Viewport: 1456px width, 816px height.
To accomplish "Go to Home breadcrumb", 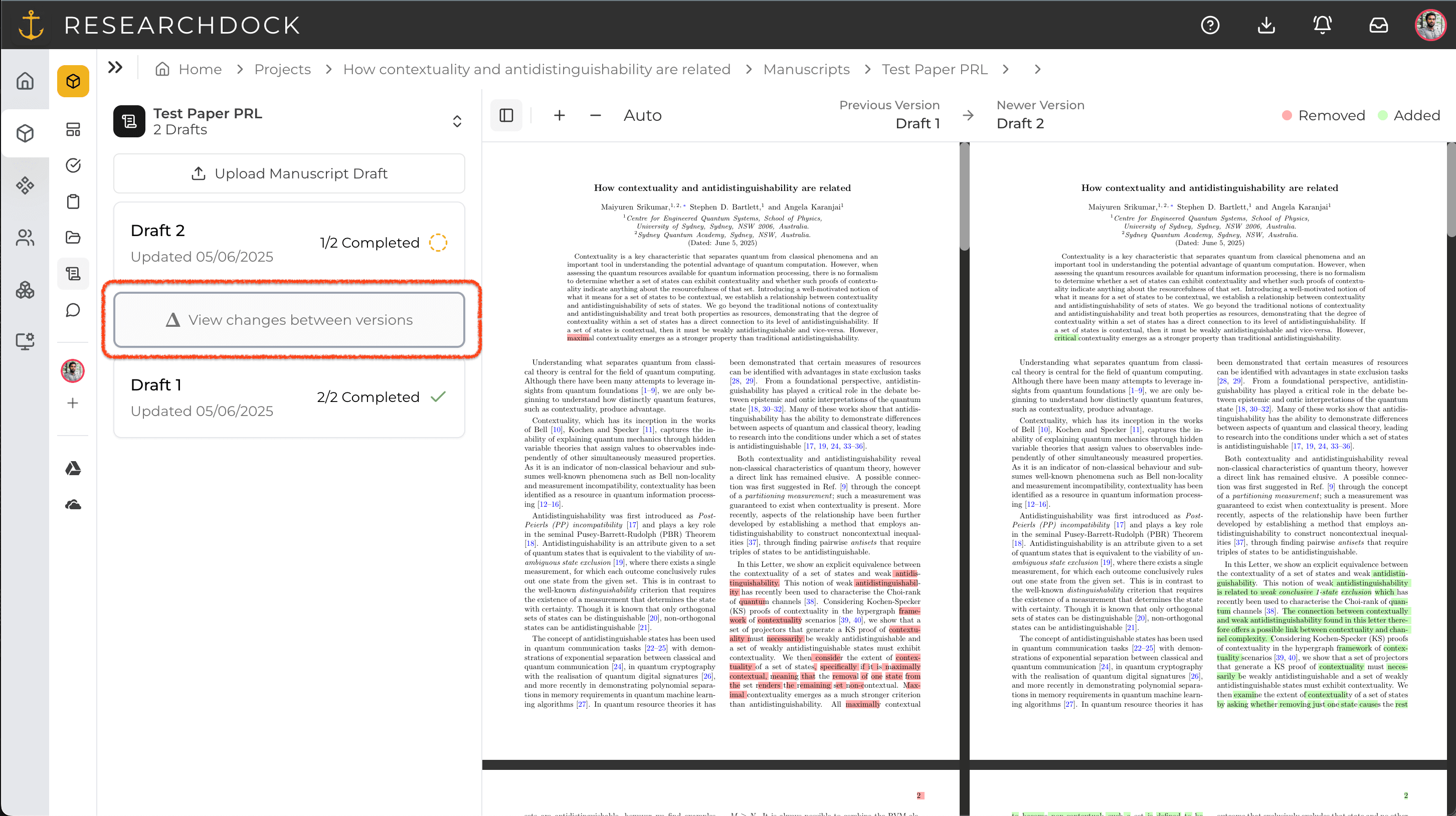I will point(189,69).
